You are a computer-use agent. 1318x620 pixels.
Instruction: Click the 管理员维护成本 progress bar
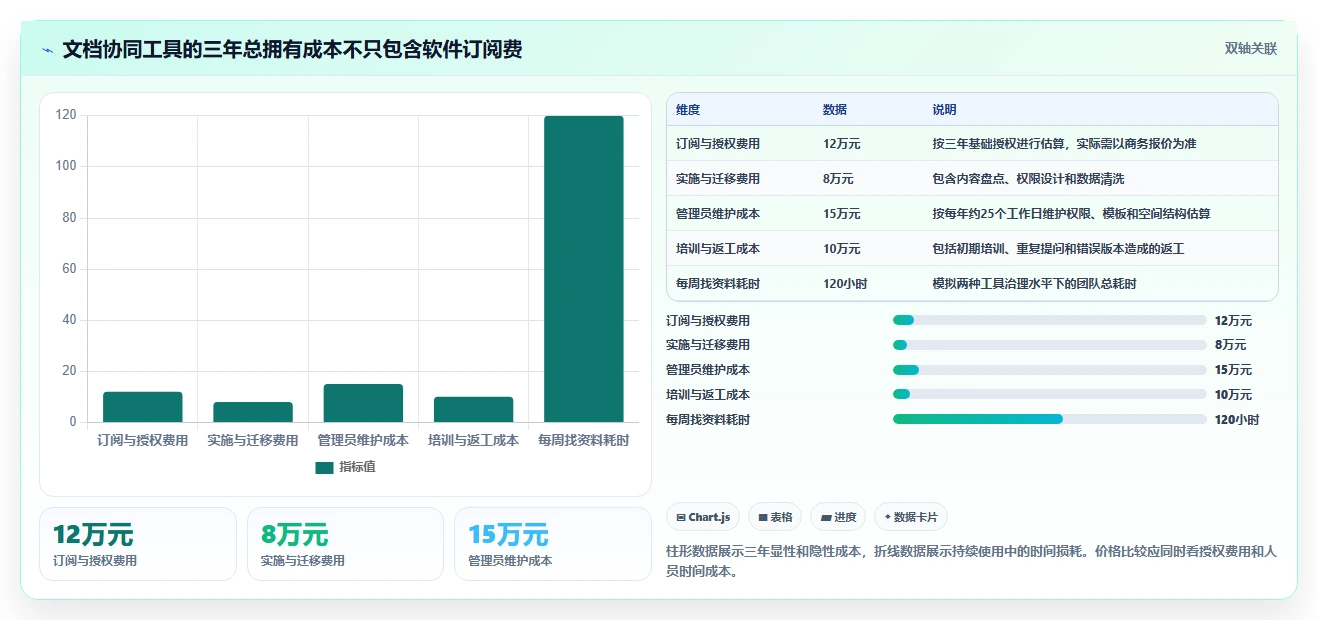pyautogui.click(x=1049, y=370)
